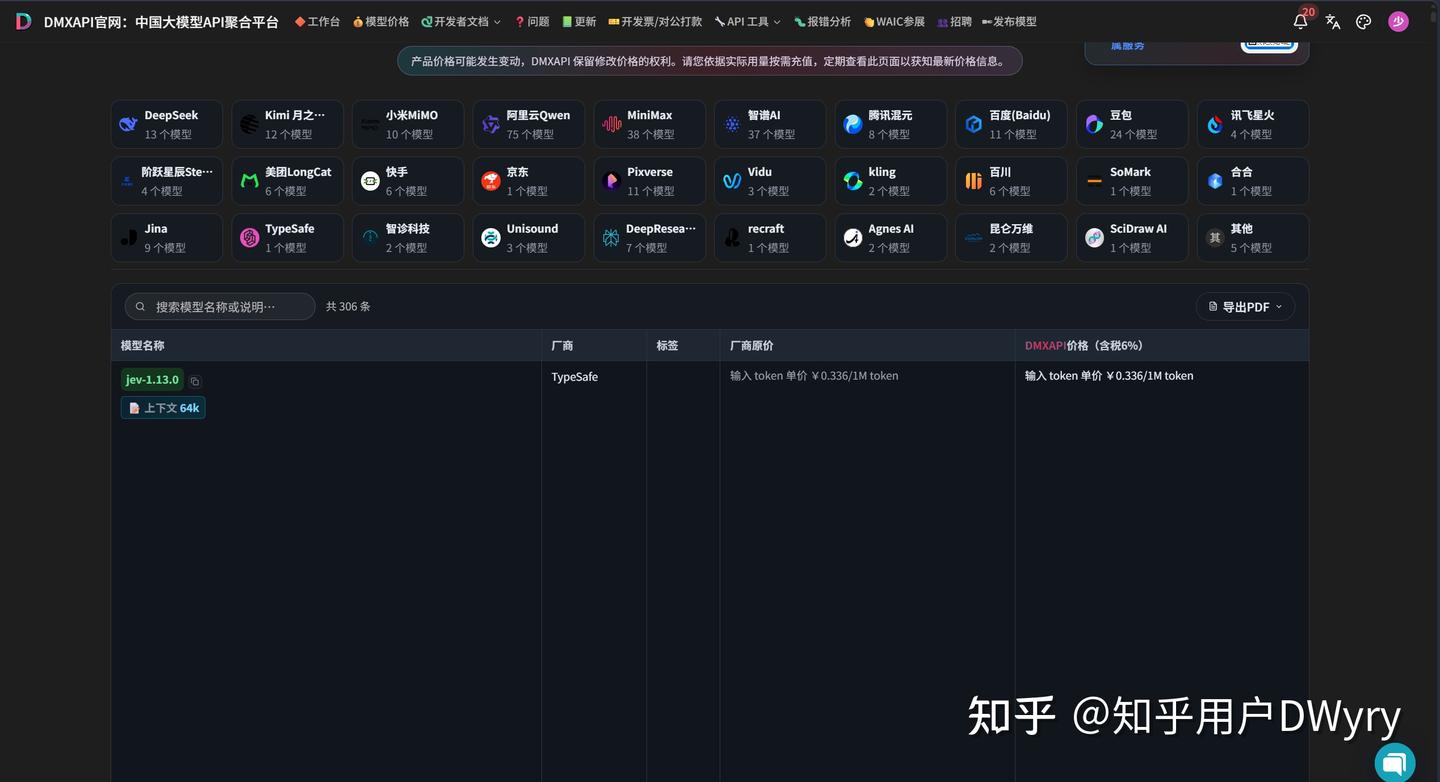Select the Unisound logo card
1440x782 pixels.
529,238
